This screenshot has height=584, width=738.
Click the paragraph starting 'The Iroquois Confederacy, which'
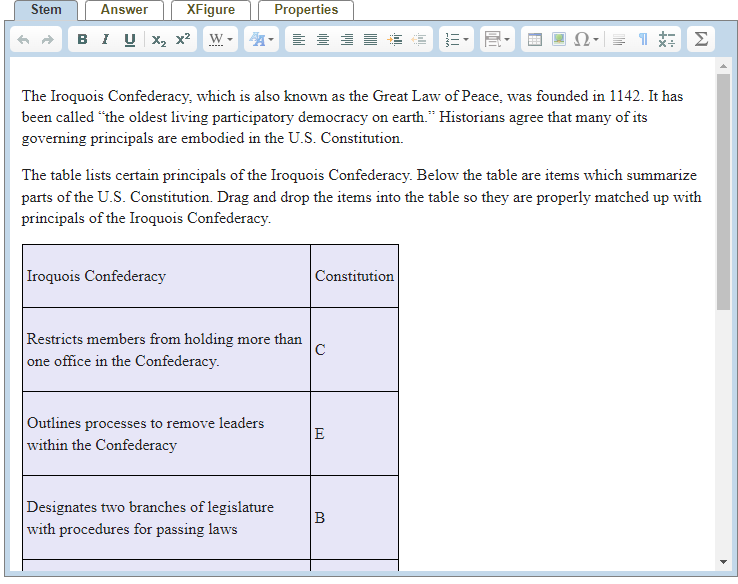point(352,117)
